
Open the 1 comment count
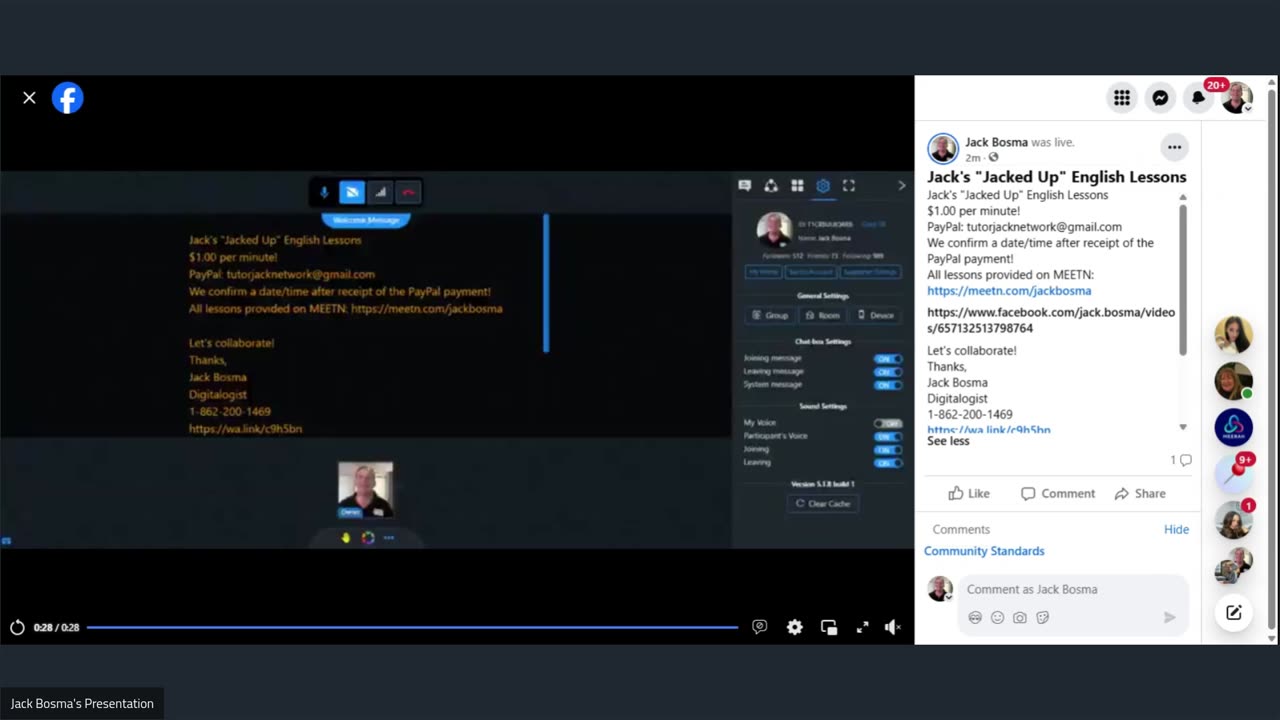[x=1181, y=460]
